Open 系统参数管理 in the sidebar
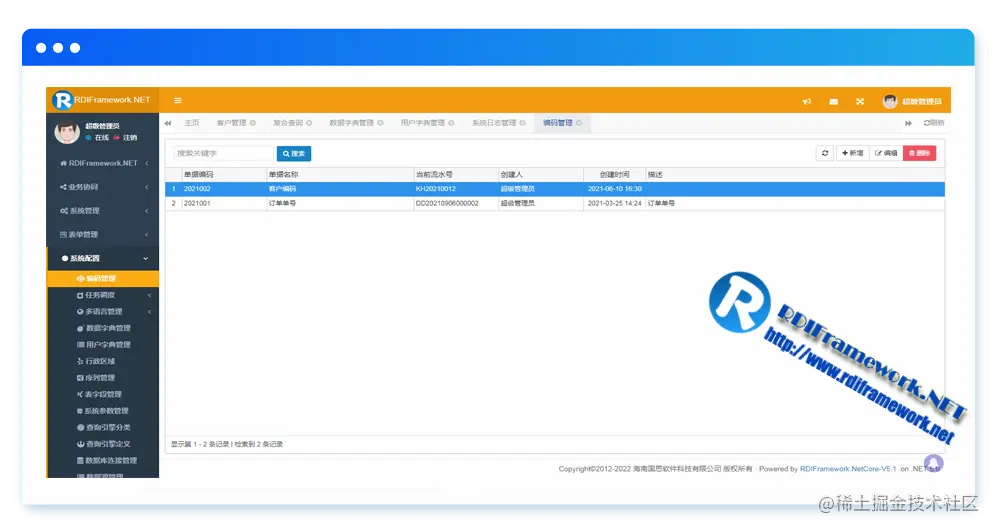Viewport: 996px width, 531px height. 103,411
